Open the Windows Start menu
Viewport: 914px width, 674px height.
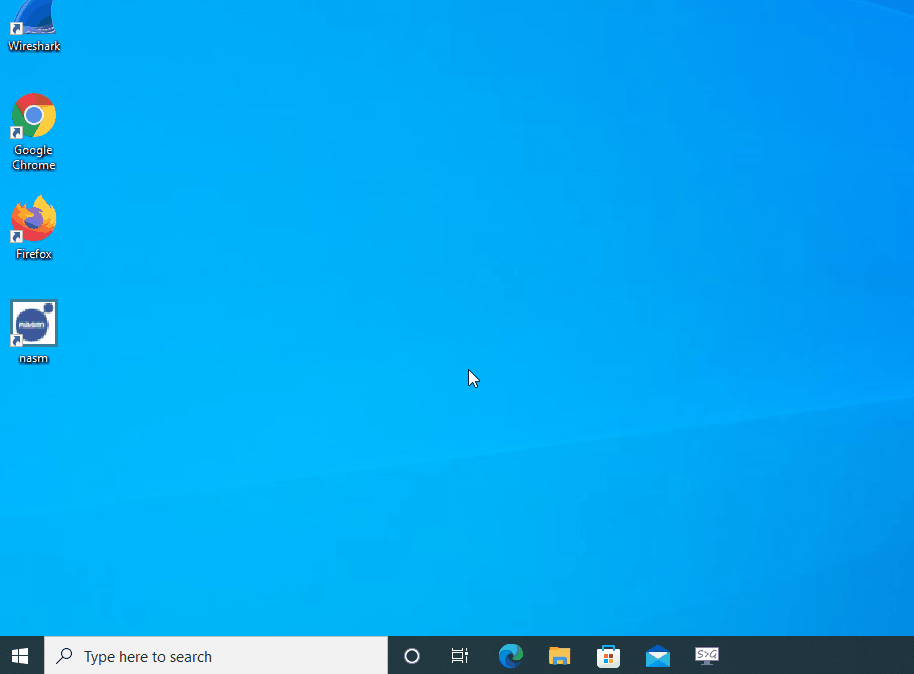(21, 656)
